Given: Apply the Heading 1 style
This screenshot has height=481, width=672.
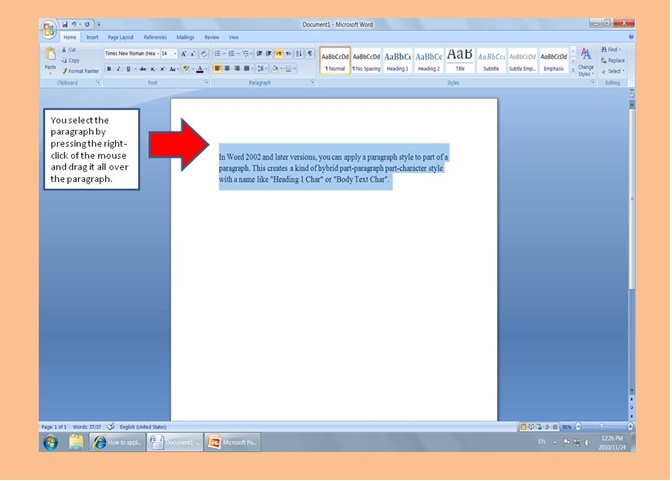Looking at the screenshot, I should tap(397, 60).
